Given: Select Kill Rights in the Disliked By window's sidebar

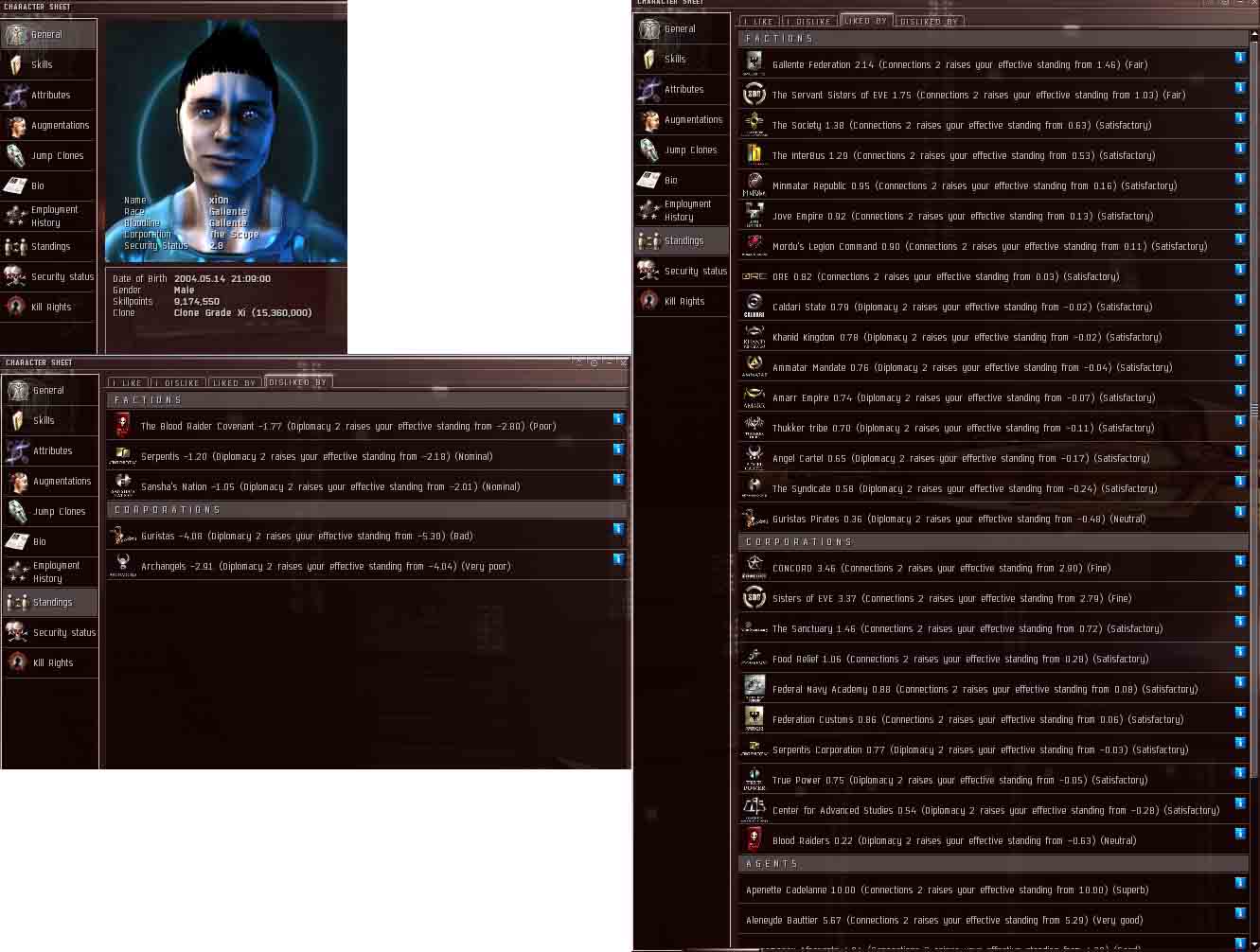Looking at the screenshot, I should (x=50, y=662).
